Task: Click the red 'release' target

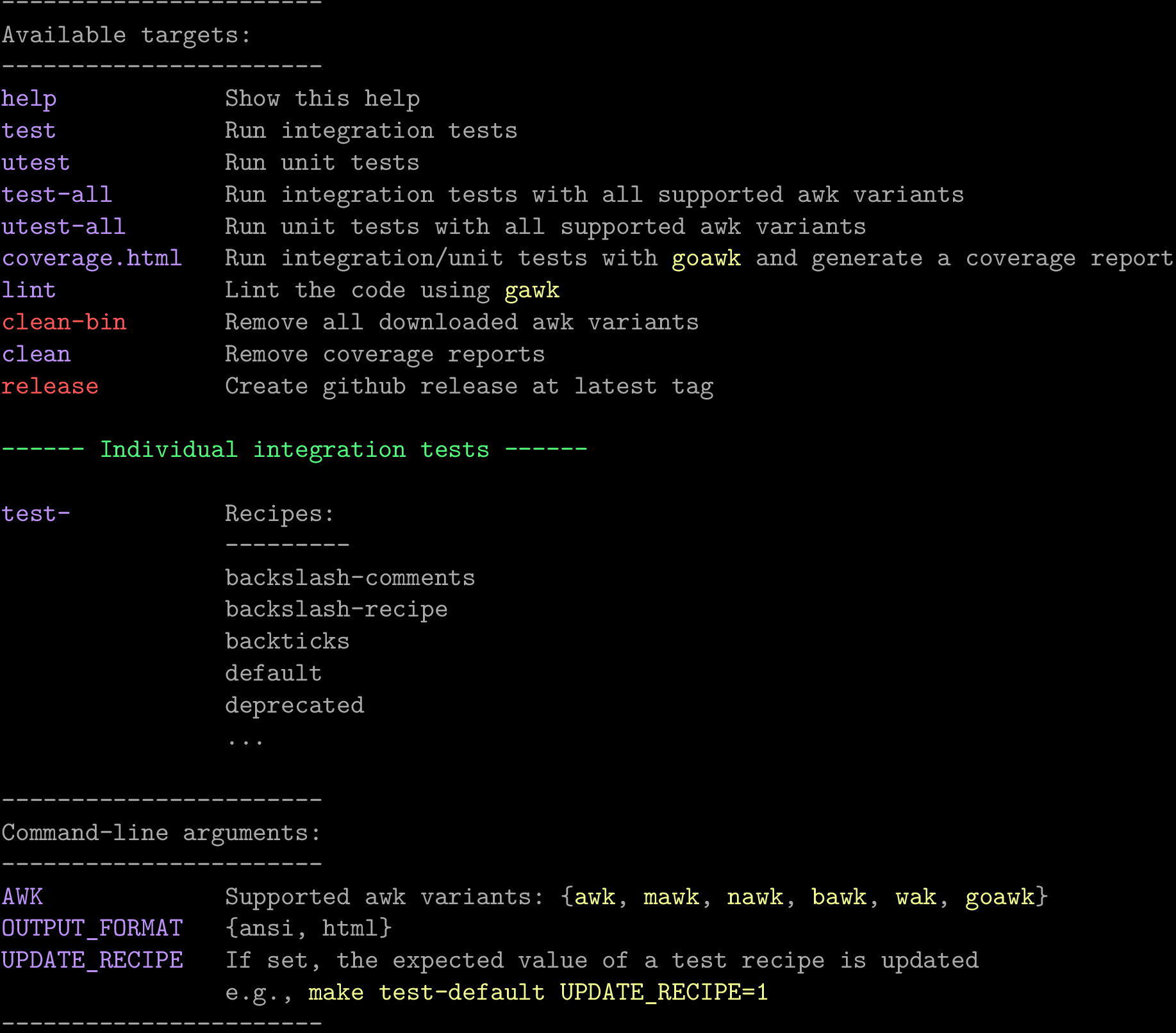Action: pos(50,386)
